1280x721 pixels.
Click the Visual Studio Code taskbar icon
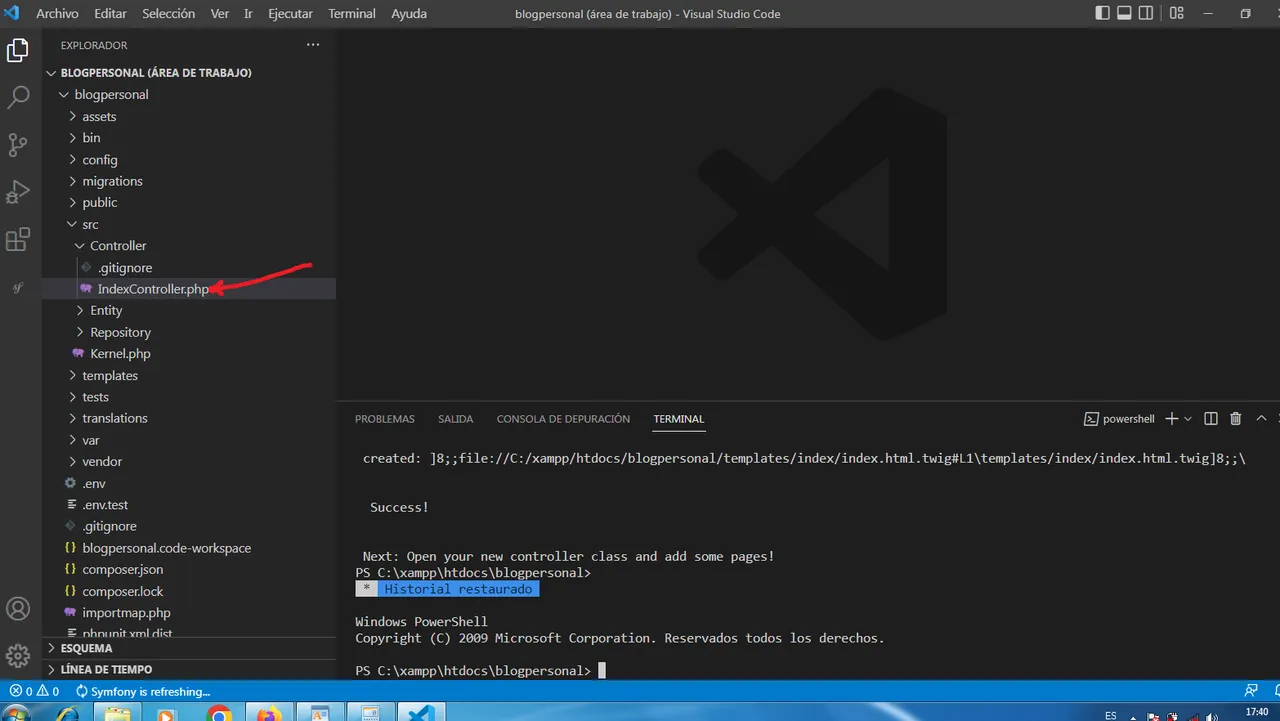420,713
